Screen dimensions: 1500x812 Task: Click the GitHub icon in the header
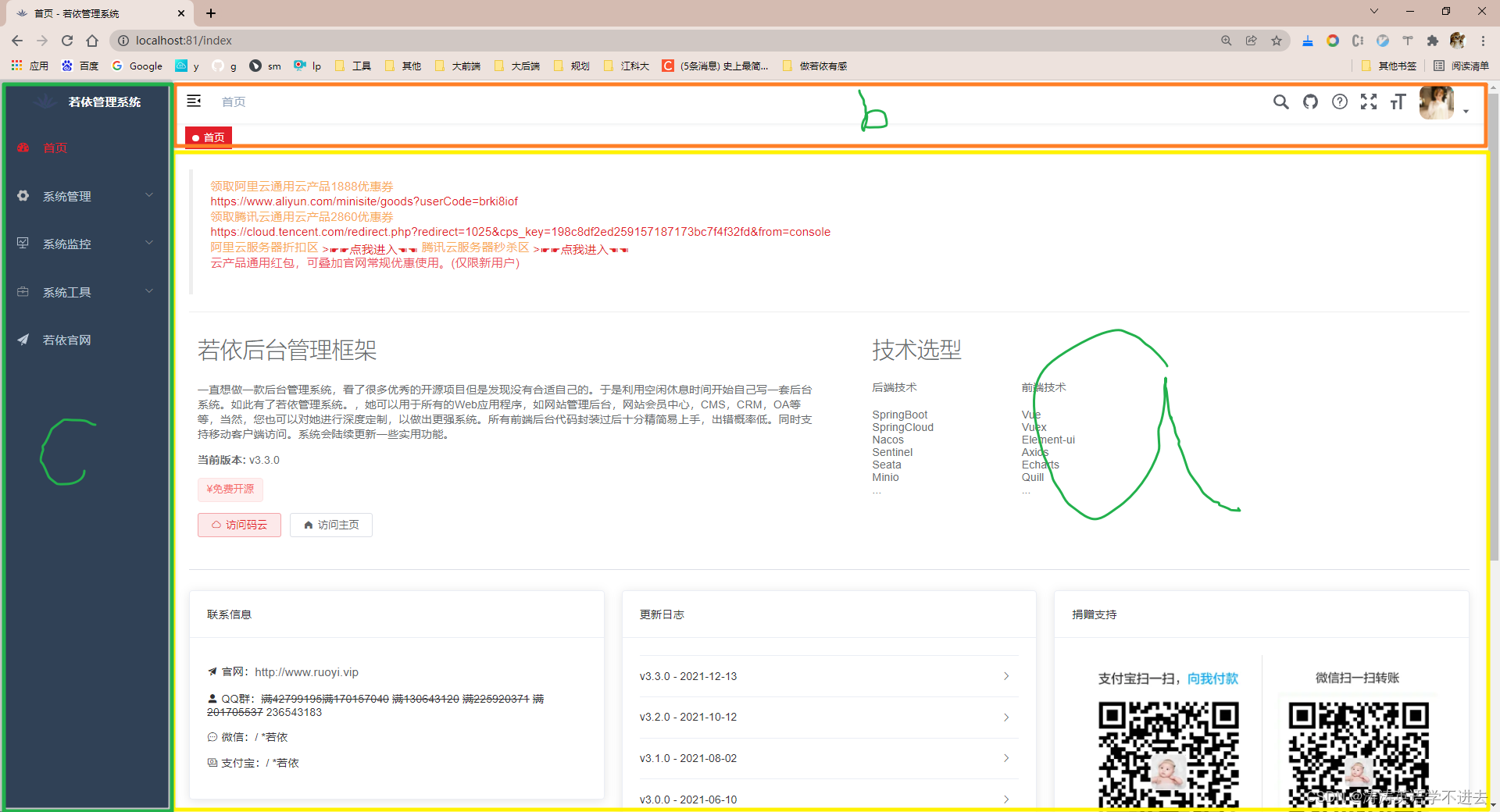pos(1310,101)
